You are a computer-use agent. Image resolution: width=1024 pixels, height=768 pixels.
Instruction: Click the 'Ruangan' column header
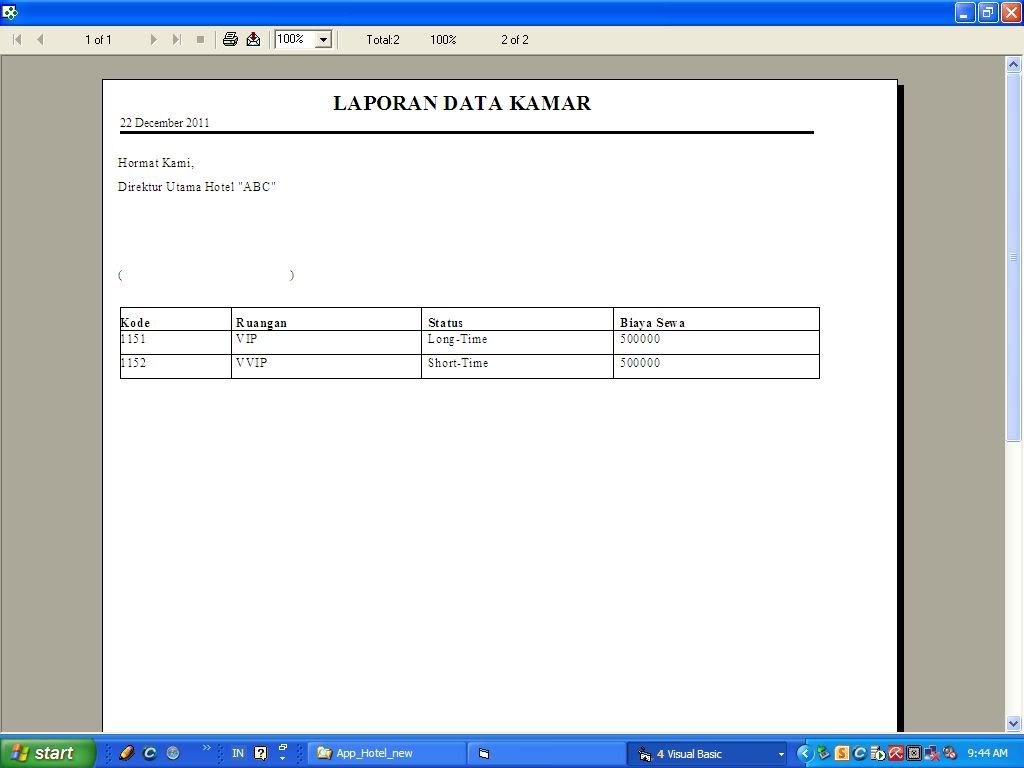click(x=261, y=323)
